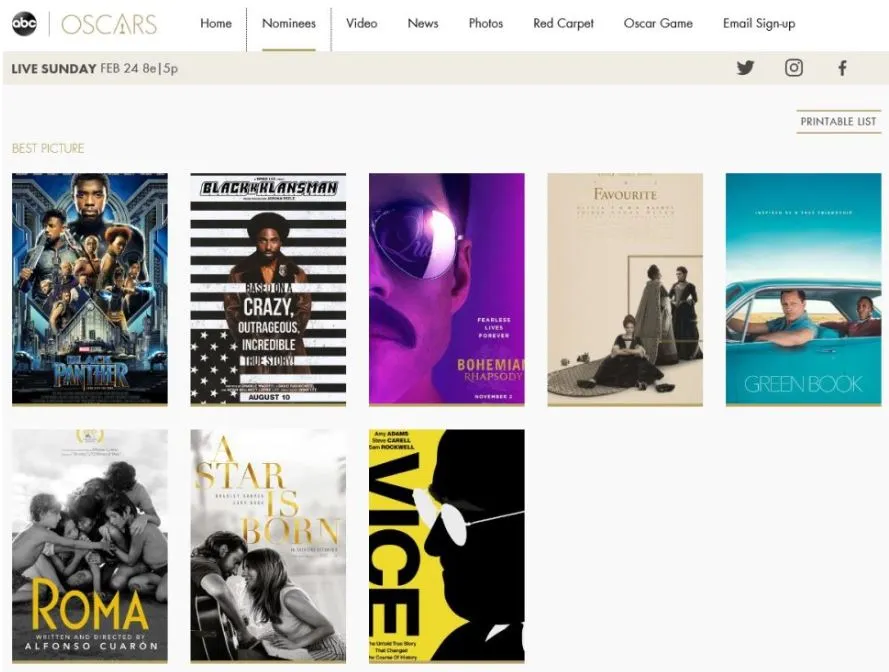889x672 pixels.
Task: Open the Green Book poster
Action: click(x=803, y=289)
